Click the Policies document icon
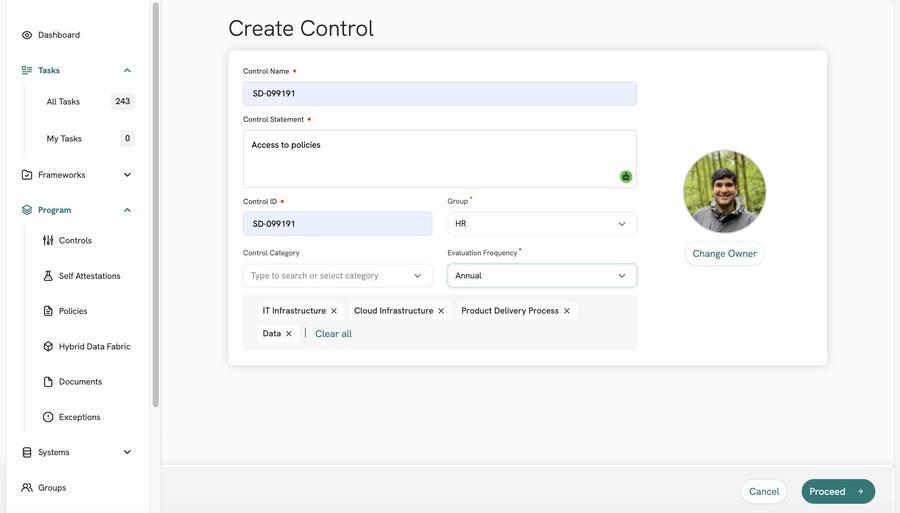This screenshot has width=900, height=513. [x=48, y=311]
